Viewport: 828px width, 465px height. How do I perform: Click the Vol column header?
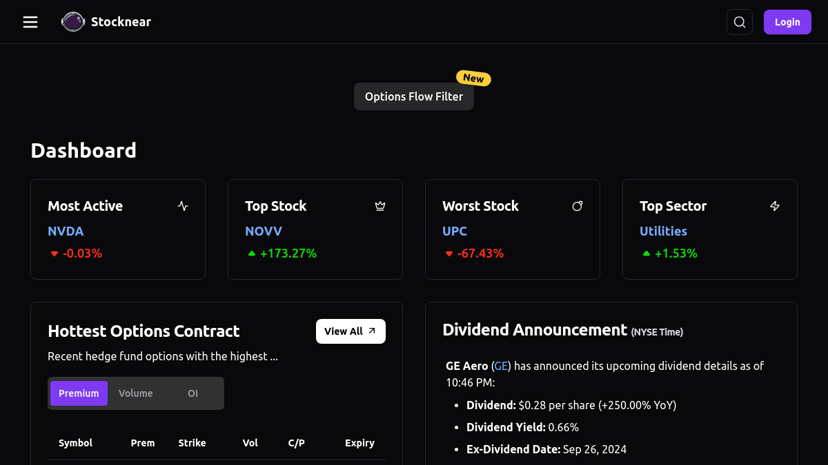click(x=250, y=443)
